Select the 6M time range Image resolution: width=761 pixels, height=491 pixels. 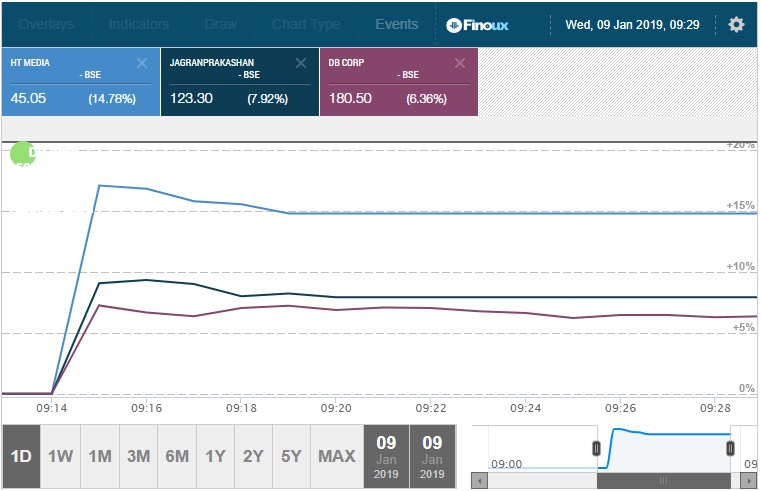coord(177,457)
